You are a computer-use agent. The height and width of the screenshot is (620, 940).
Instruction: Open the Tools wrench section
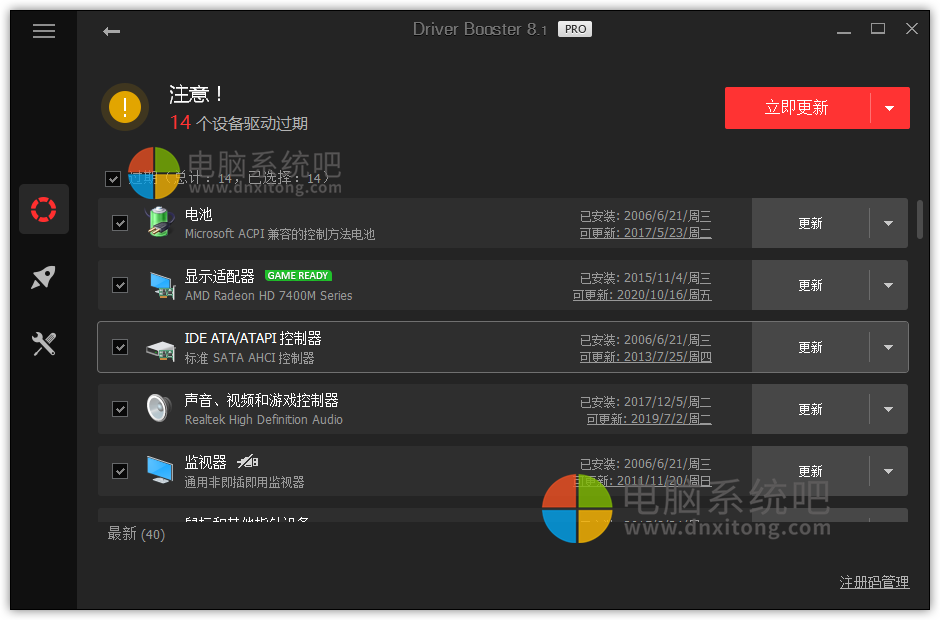click(x=44, y=344)
